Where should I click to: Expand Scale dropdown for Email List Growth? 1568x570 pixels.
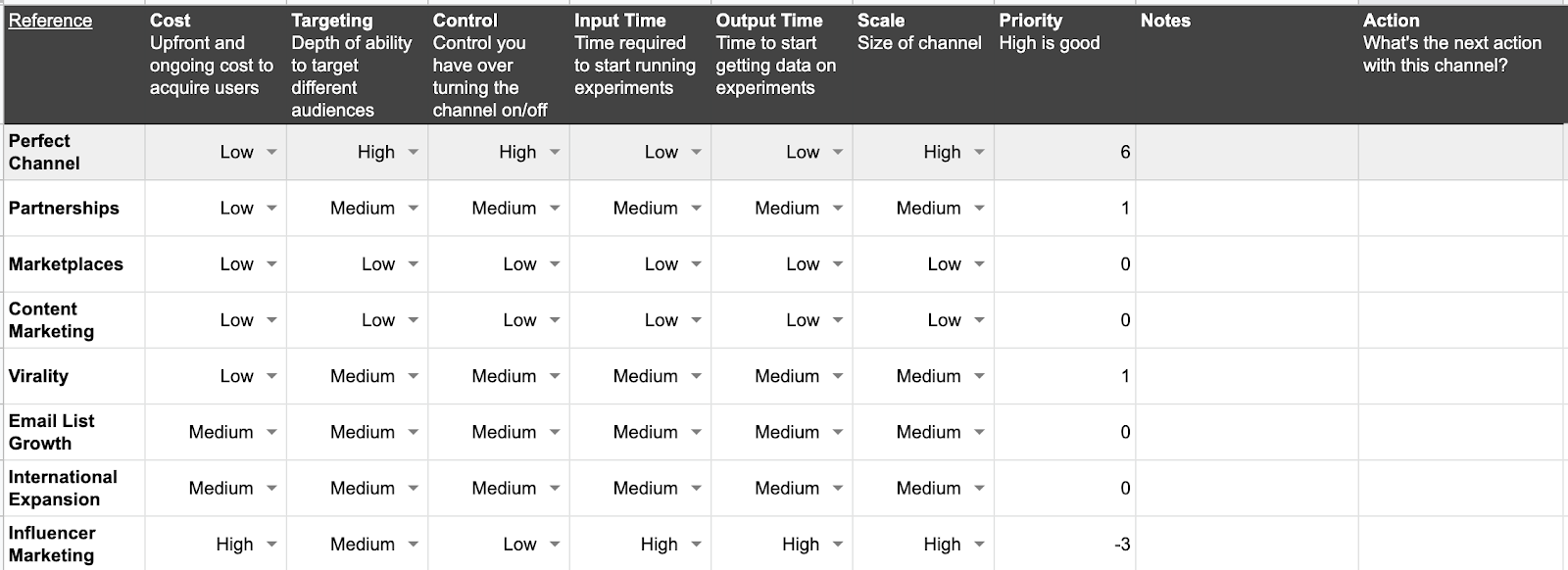[979, 432]
